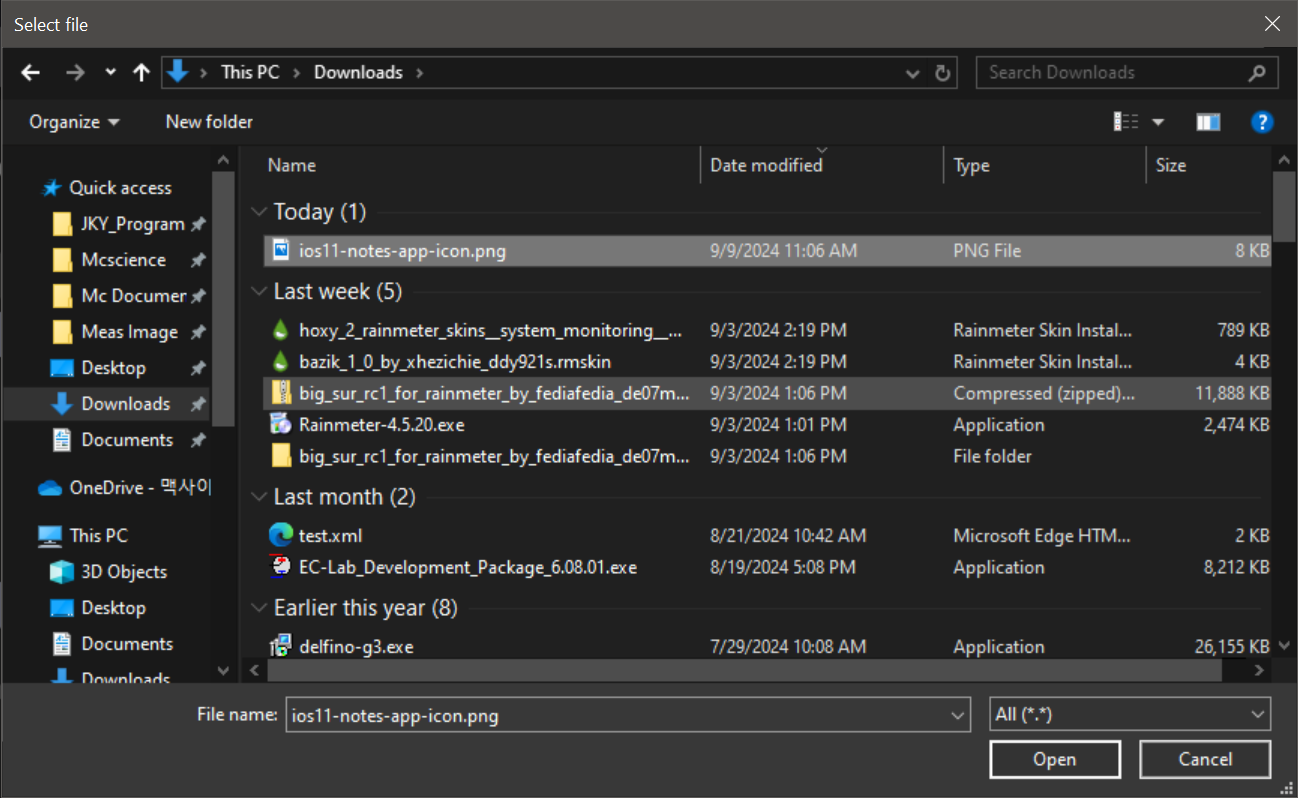Viewport: 1298px width, 798px height.
Task: Open the Mcscience pinned folder
Action: pyautogui.click(x=123, y=260)
